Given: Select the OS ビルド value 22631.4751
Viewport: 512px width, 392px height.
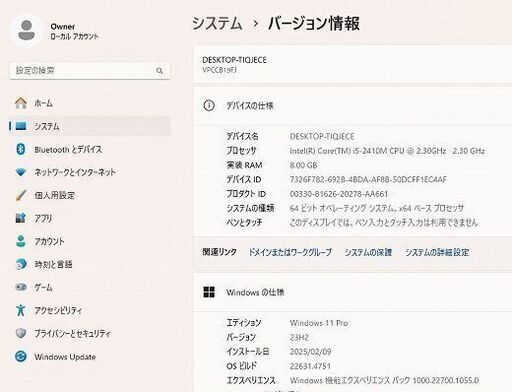Looking at the screenshot, I should point(310,366).
